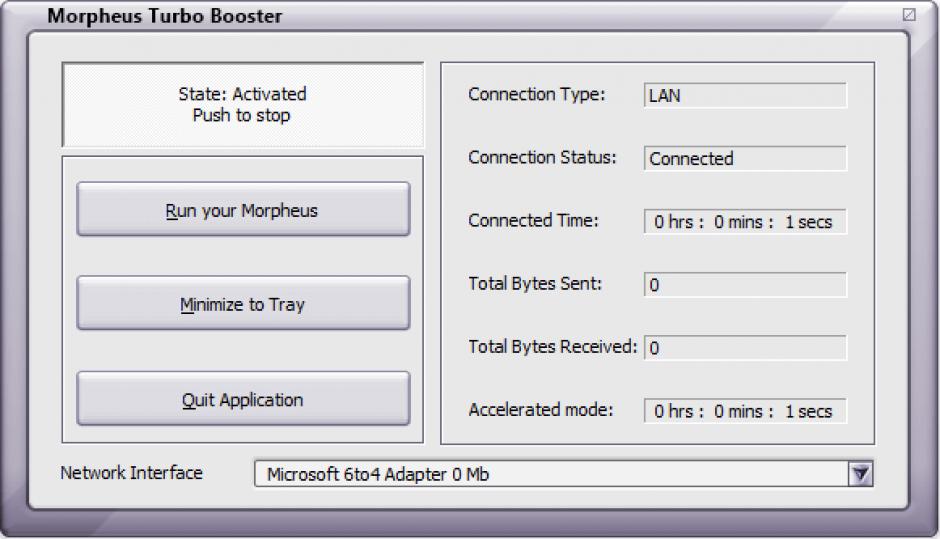Click the Accelerated mode time field
Screen dimensions: 940x539
pos(745,411)
